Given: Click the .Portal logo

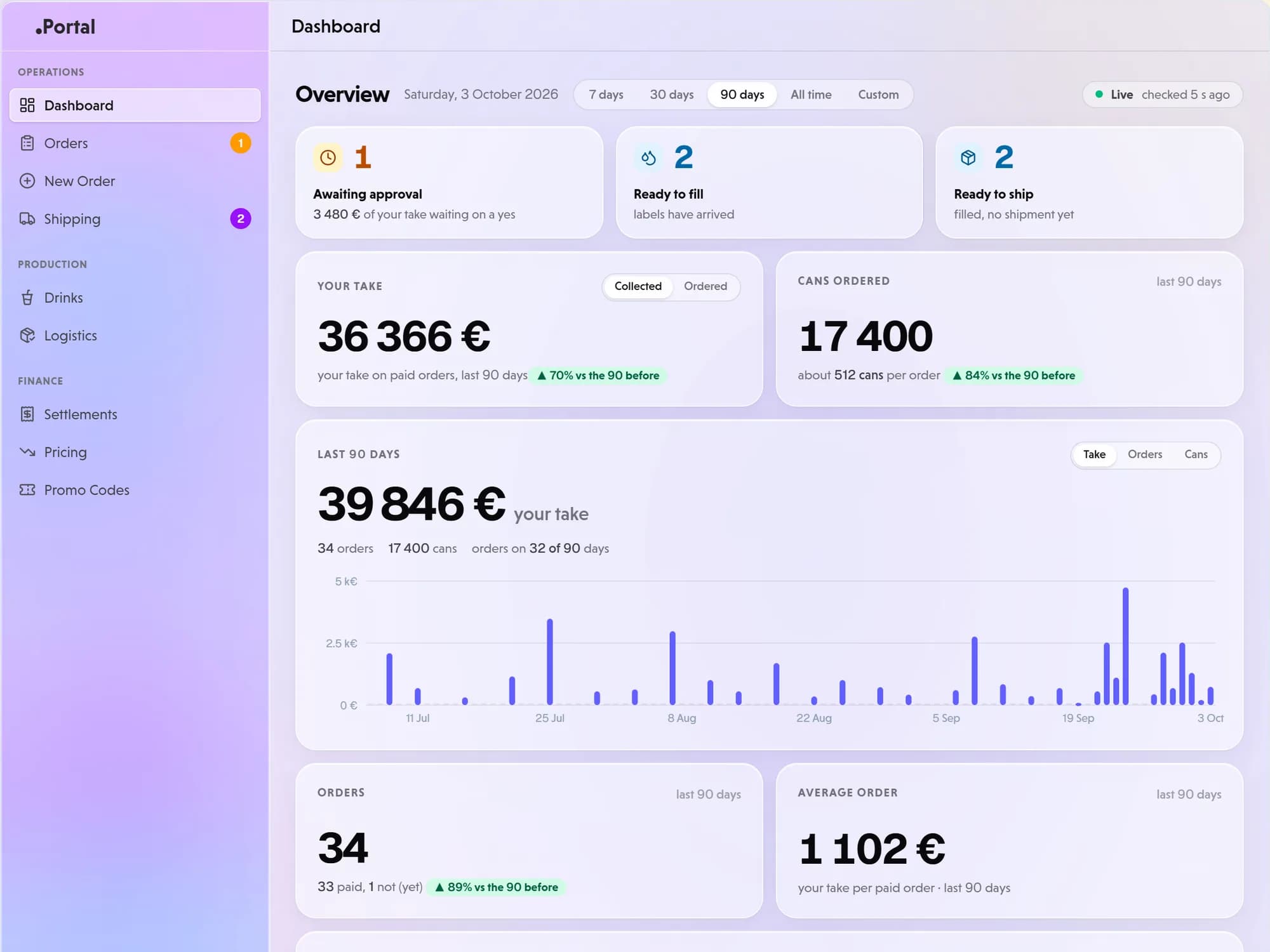Looking at the screenshot, I should pyautogui.click(x=65, y=27).
